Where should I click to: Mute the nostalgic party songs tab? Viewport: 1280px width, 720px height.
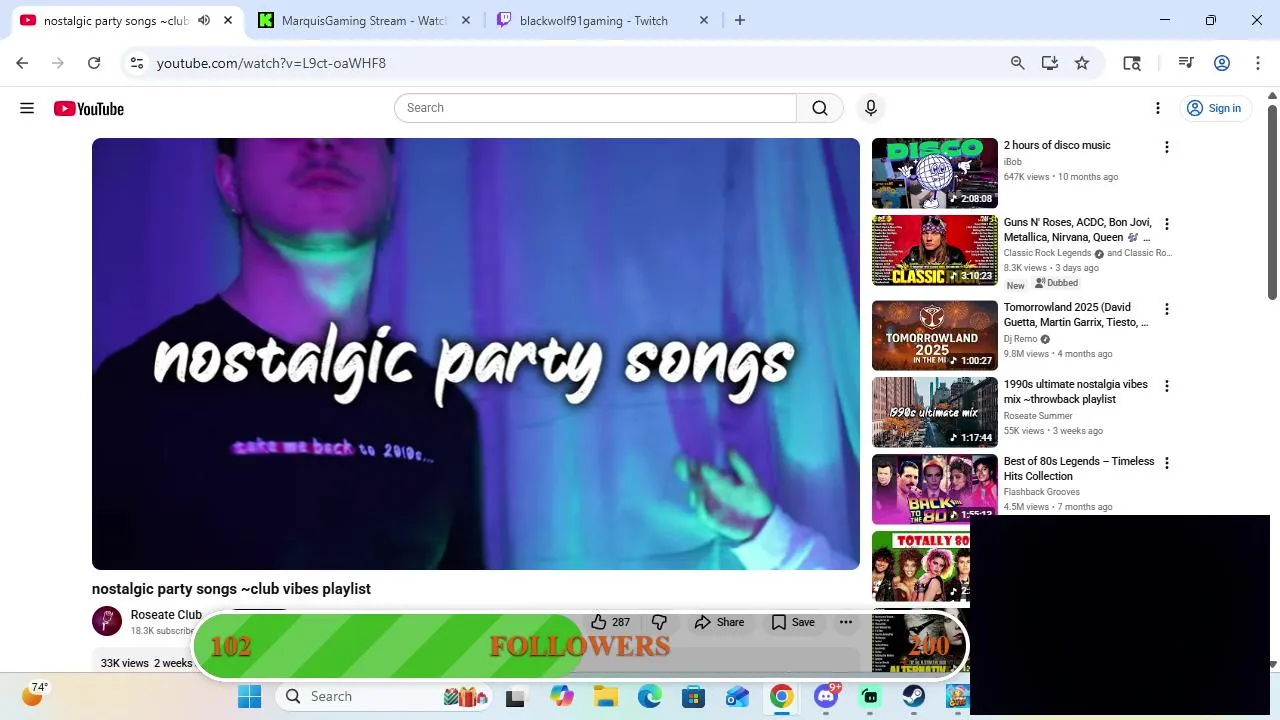204,20
